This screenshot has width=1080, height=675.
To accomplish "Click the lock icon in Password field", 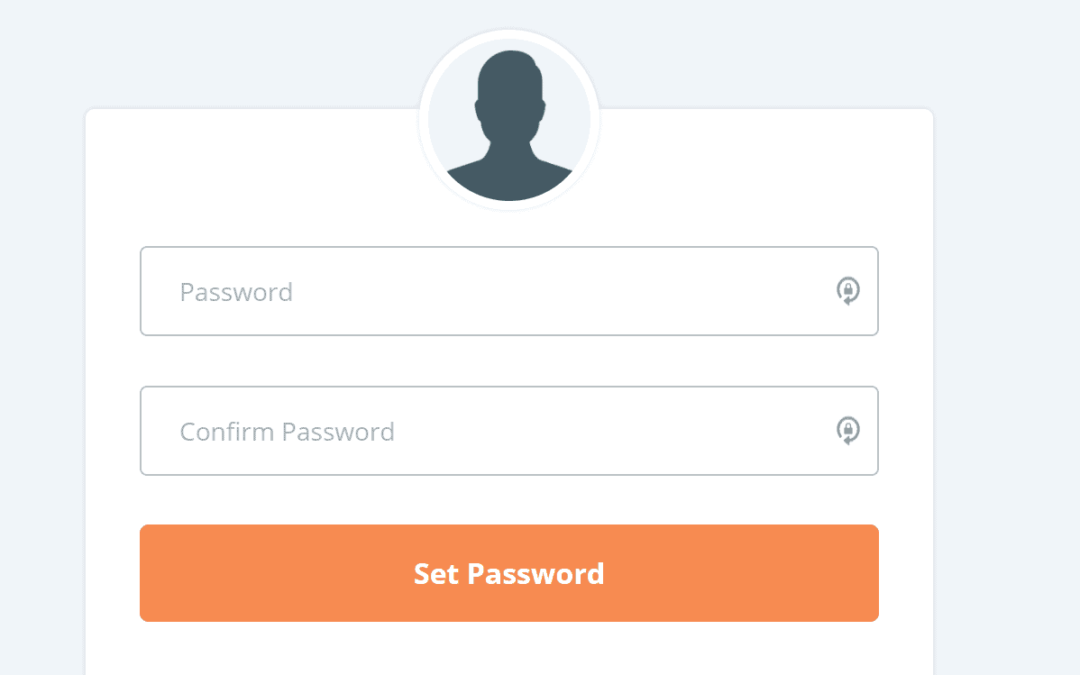I will point(848,291).
